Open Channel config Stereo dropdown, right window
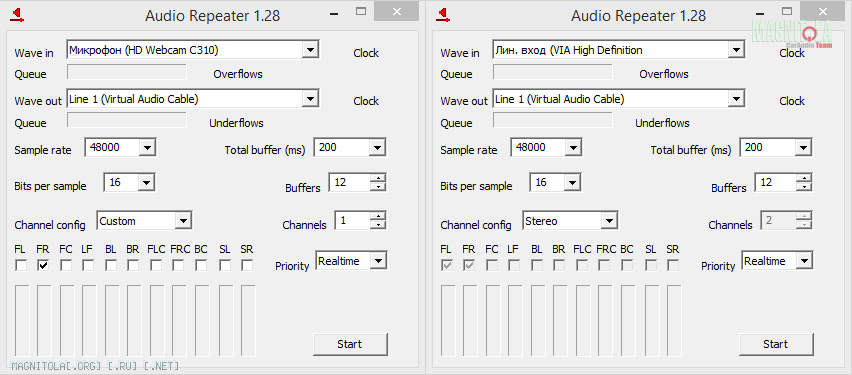Image resolution: width=852 pixels, height=375 pixels. tap(609, 221)
